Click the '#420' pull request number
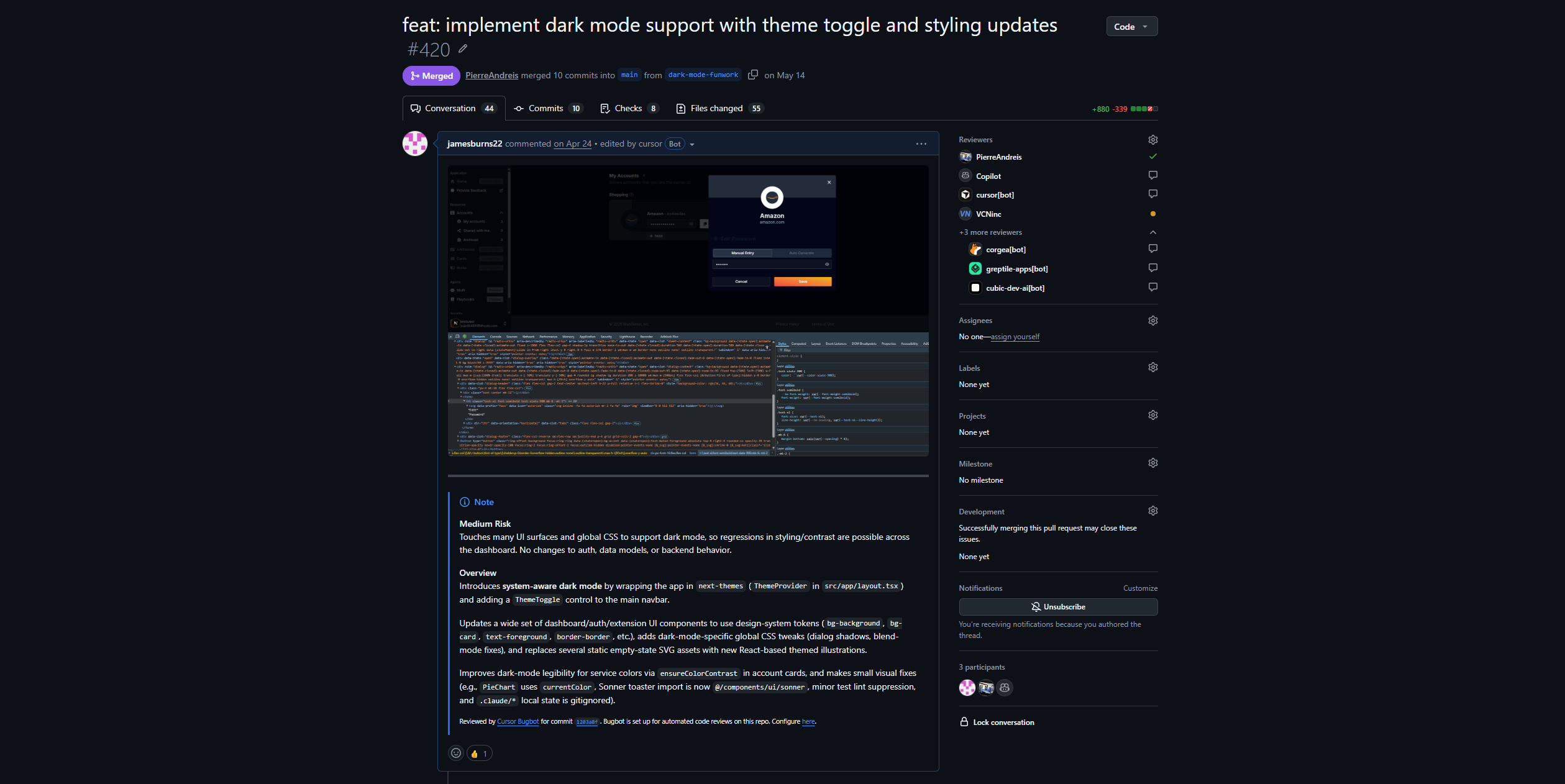Screen dimensions: 1565x784 (x=429, y=50)
